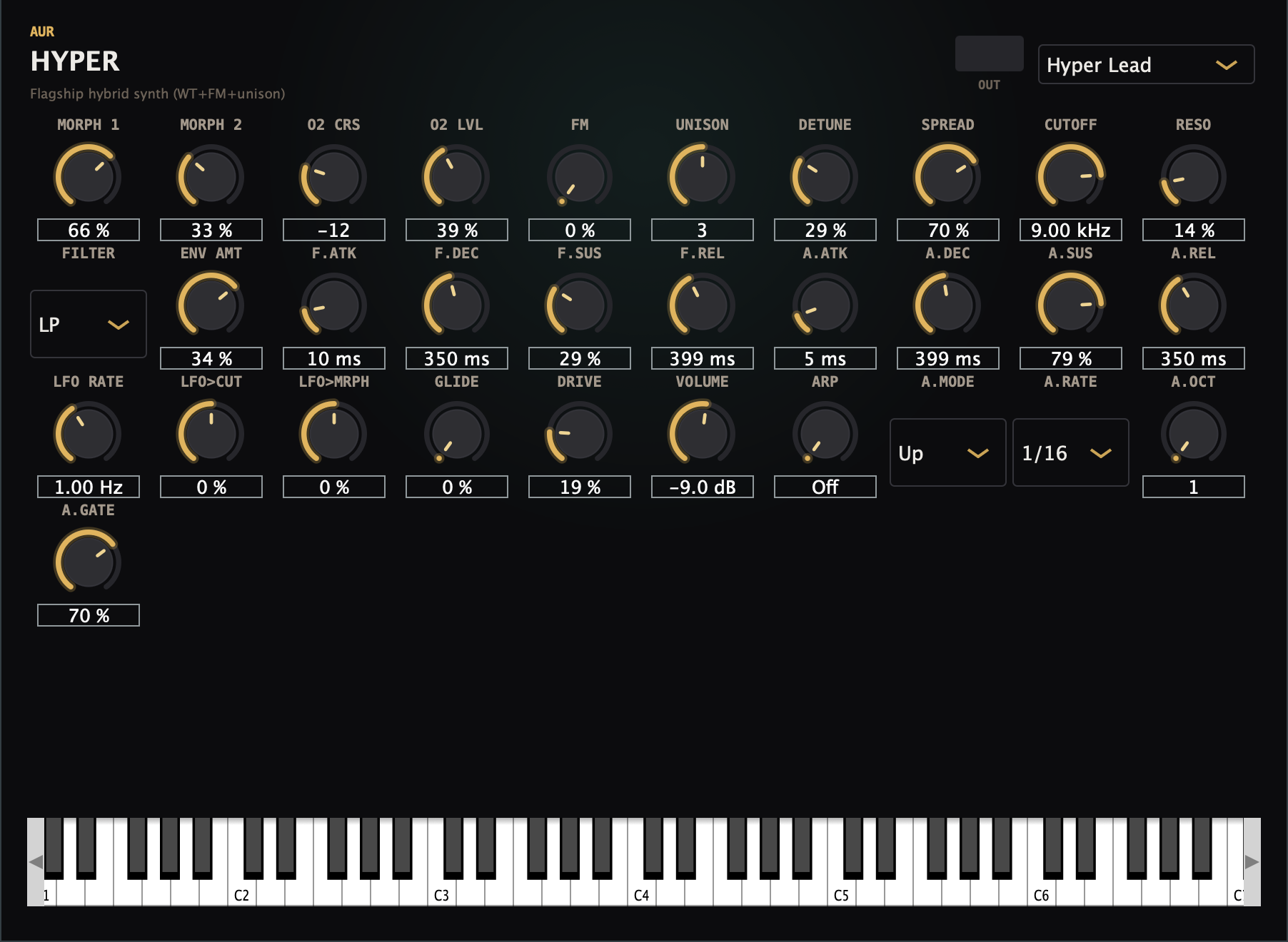Click the A.REL knob
The width and height of the screenshot is (1288, 942).
pos(1193,304)
